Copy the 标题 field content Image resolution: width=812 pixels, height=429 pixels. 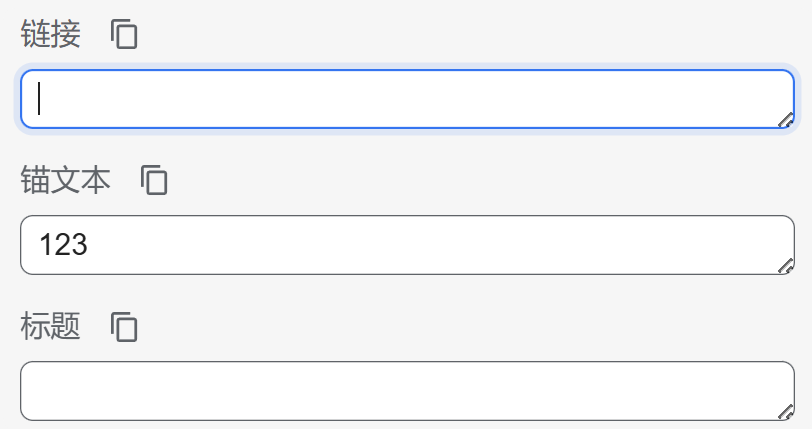click(124, 327)
